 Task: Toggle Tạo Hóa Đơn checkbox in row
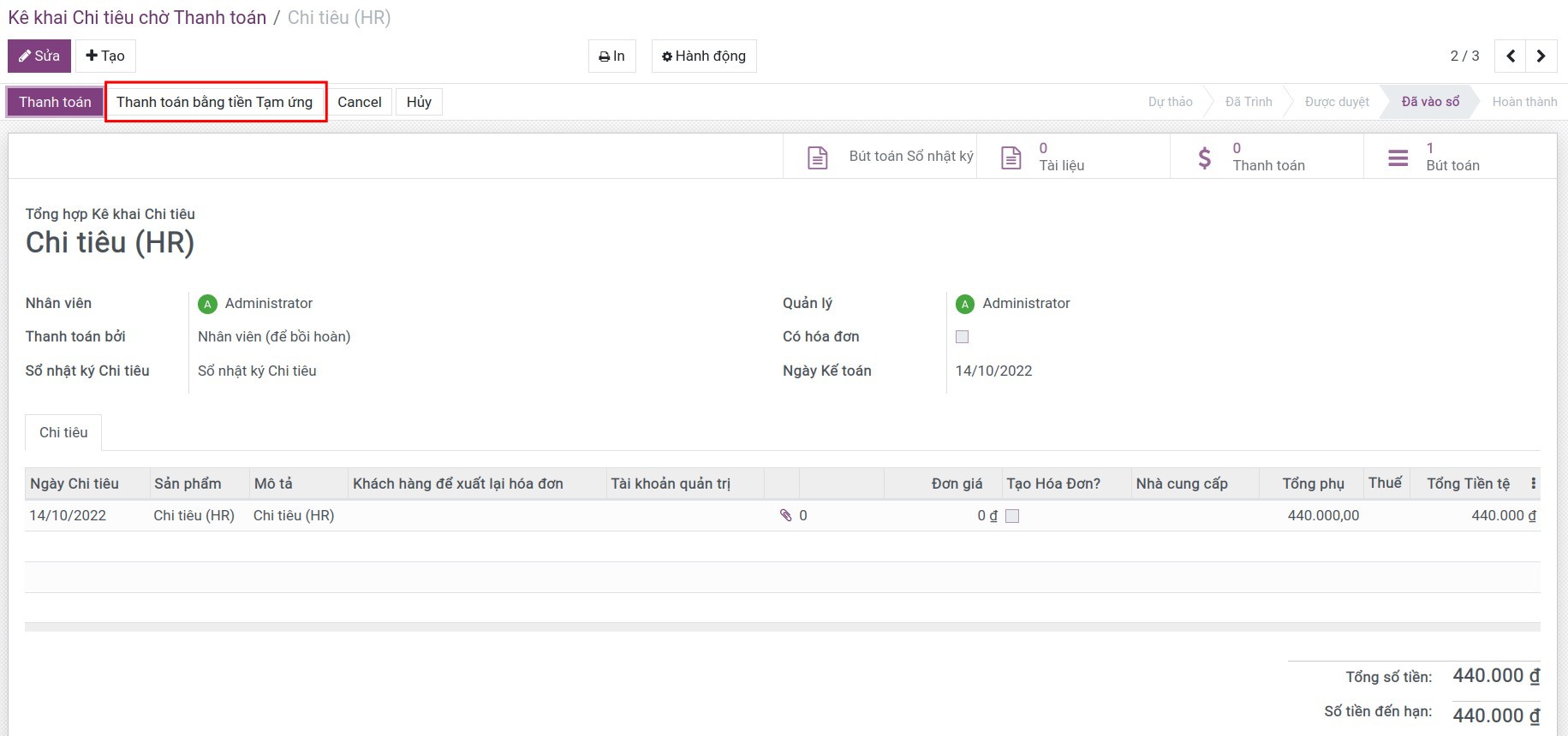[1012, 516]
